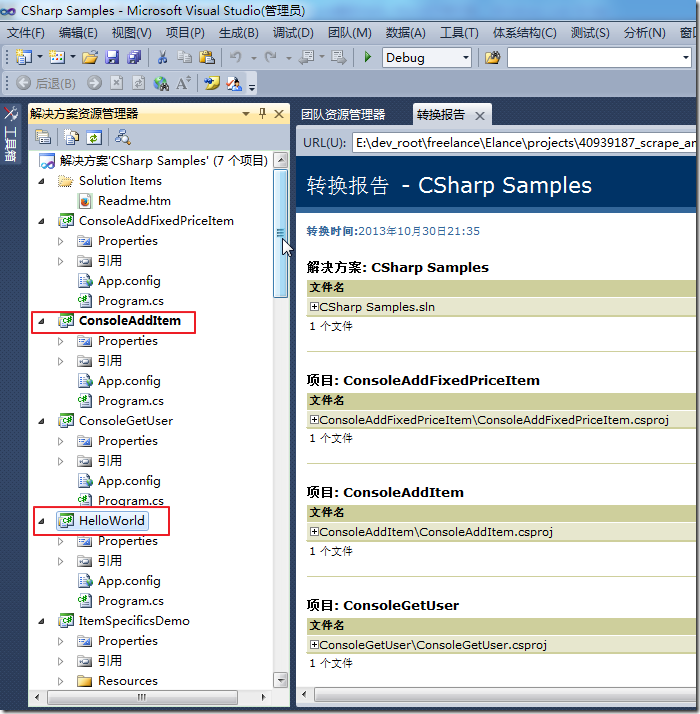This screenshot has height=714, width=700.
Task: Click the Back navigation button 后退(B)
Action: 46,83
